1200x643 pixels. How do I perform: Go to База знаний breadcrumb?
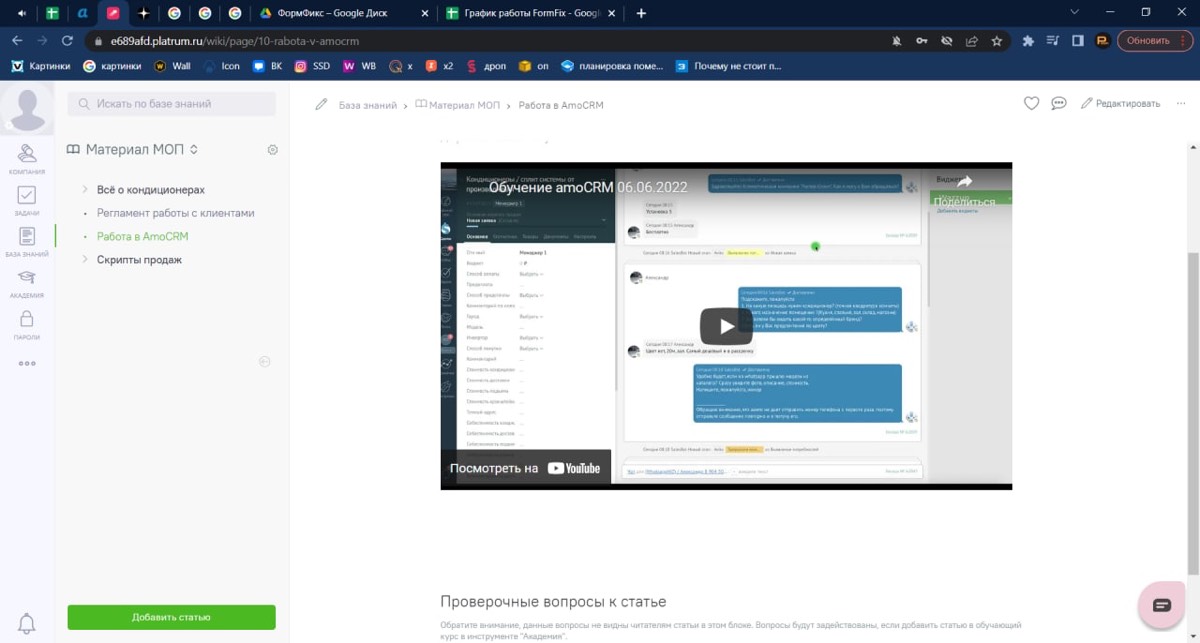pyautogui.click(x=368, y=105)
